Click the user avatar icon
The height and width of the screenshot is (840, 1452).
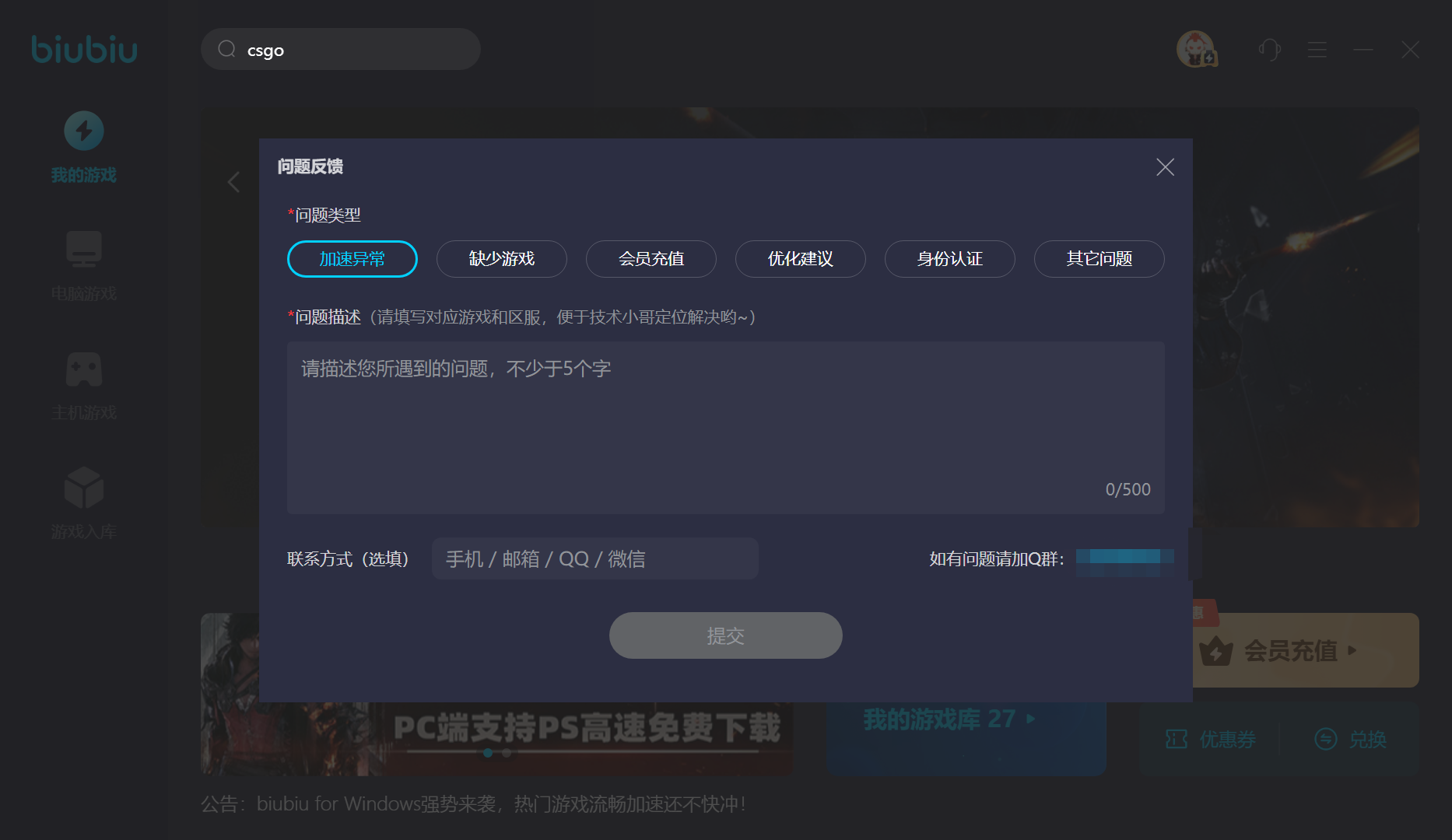(1196, 50)
